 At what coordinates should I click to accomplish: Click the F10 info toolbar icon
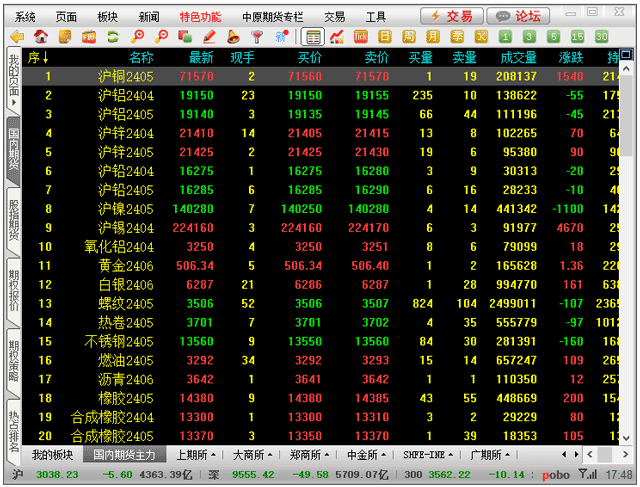point(89,37)
